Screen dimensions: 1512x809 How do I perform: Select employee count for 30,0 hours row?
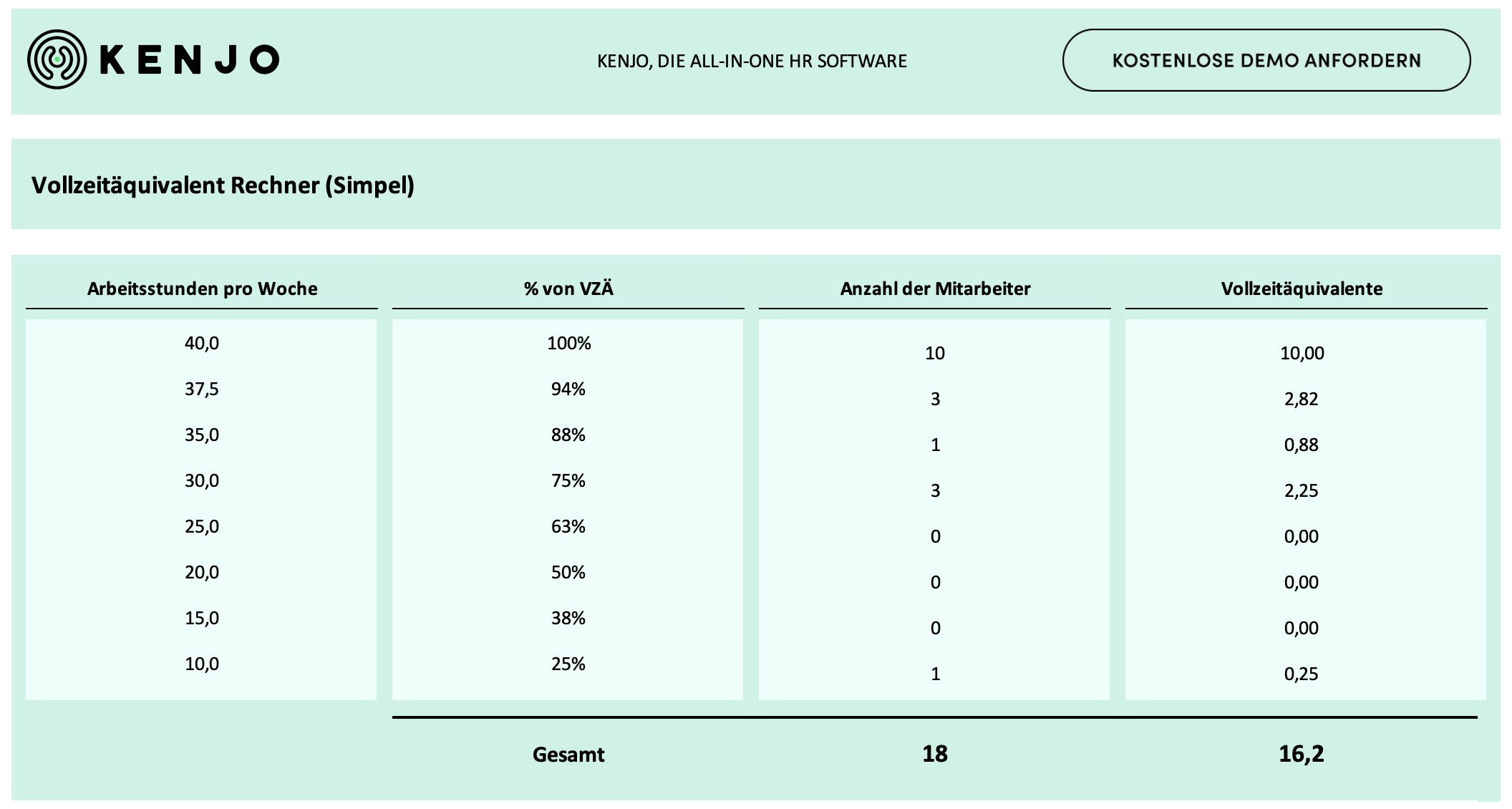tap(935, 490)
